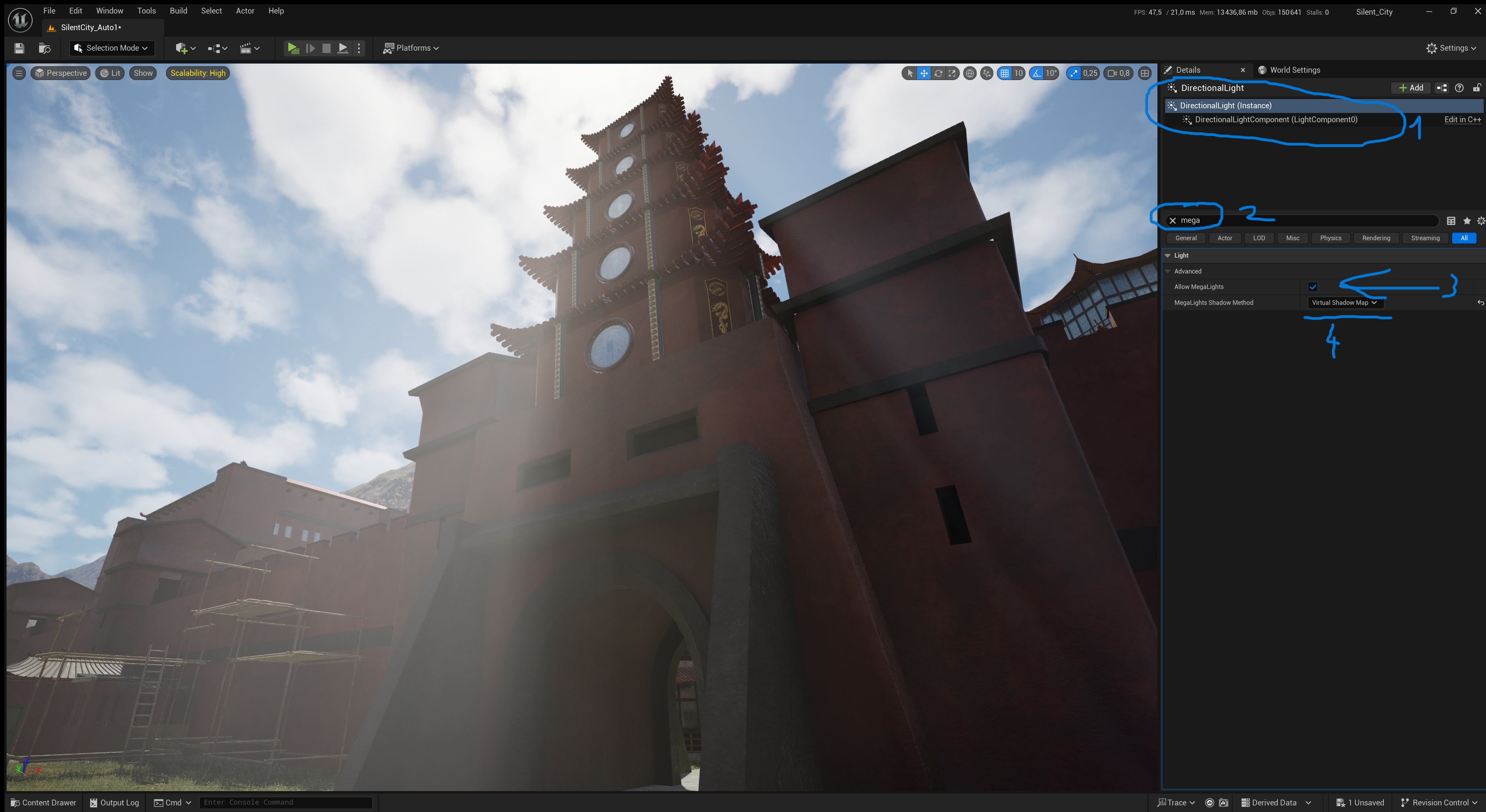Open the Build menu

coord(178,10)
